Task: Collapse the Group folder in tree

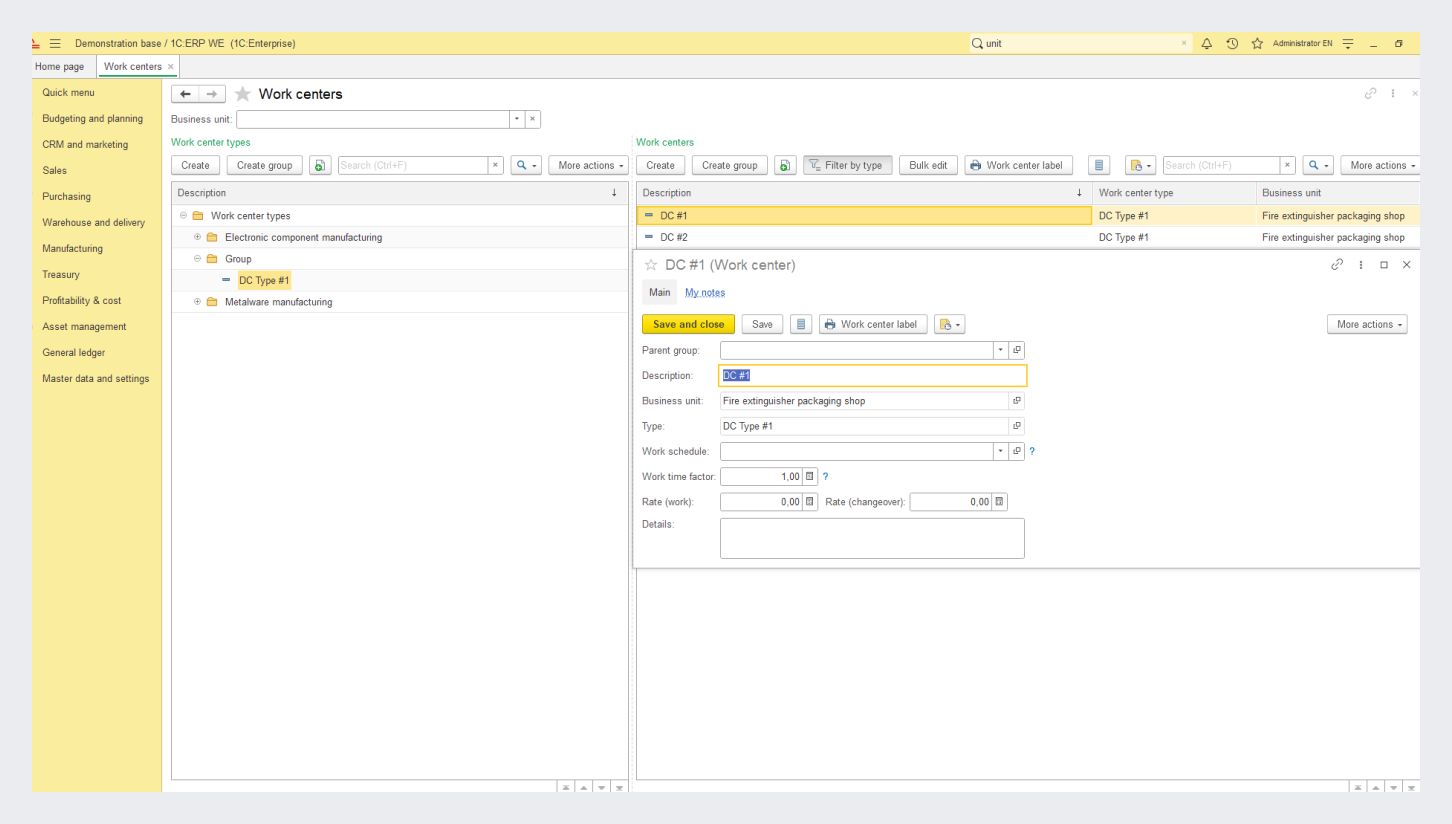Action: coord(198,259)
